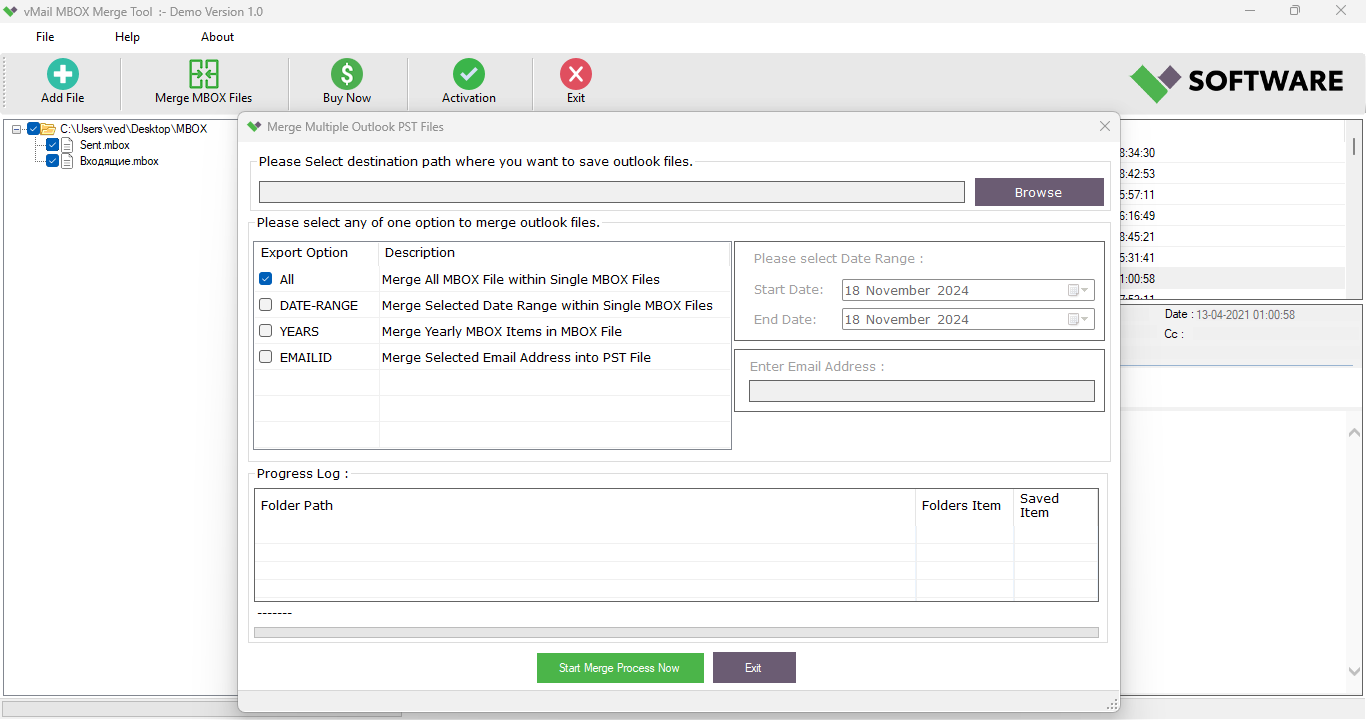Click preview pane scroll up arrow

pos(1355,433)
